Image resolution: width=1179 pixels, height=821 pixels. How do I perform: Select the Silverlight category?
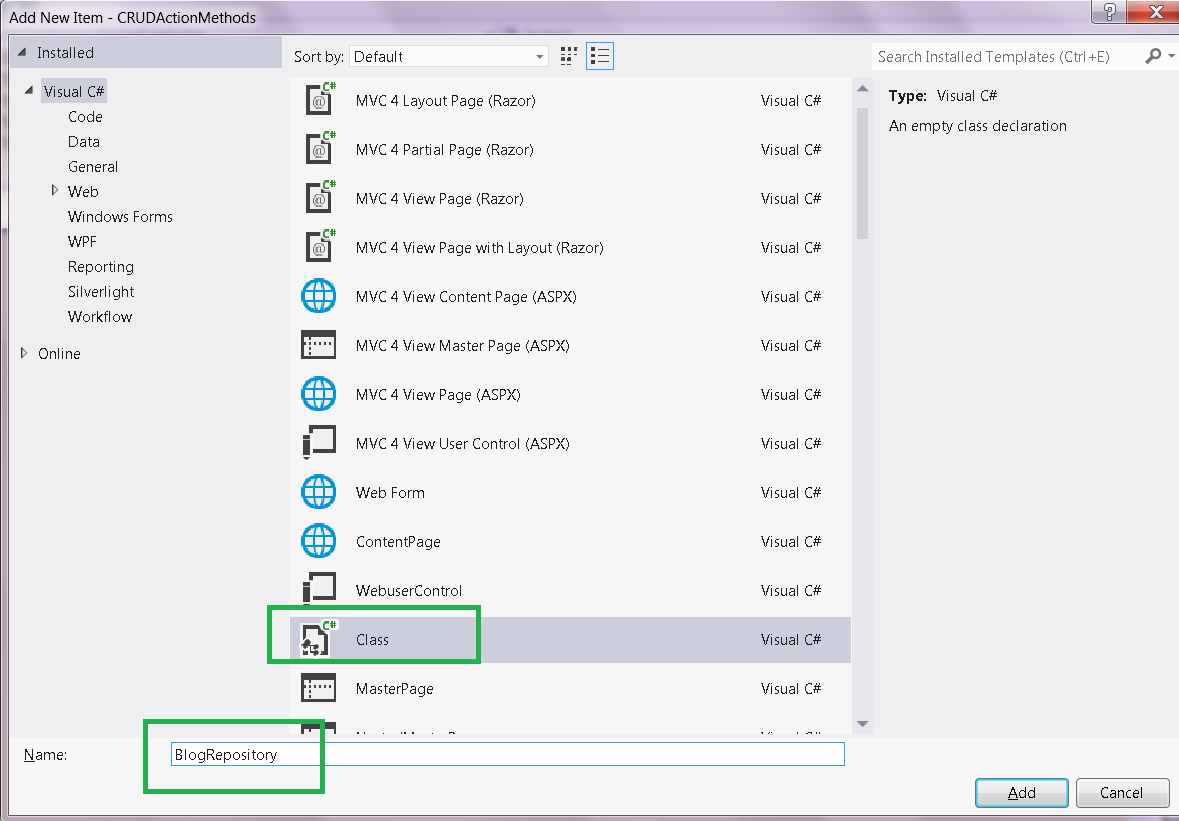tap(101, 291)
